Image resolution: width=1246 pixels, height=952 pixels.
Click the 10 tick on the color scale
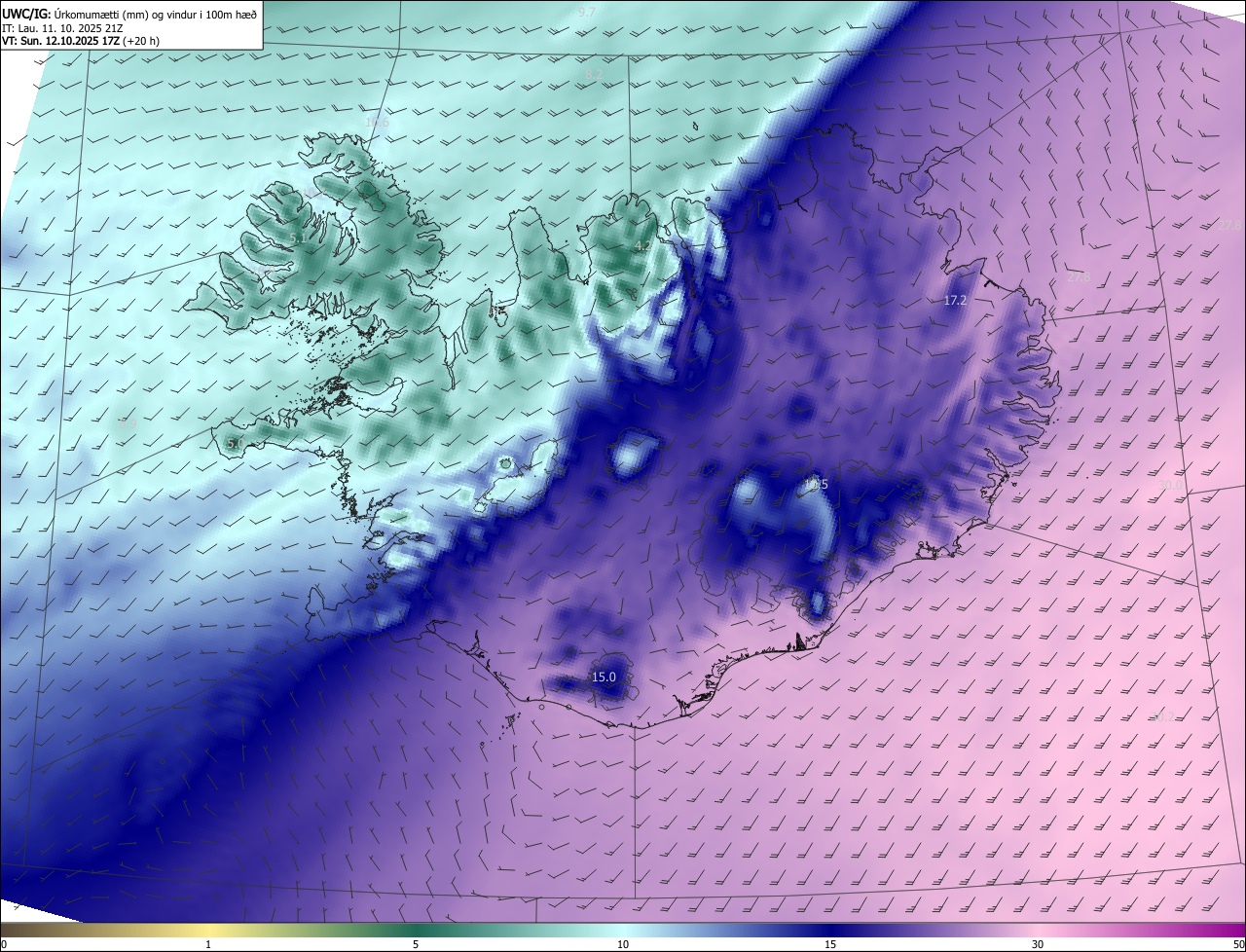(x=623, y=944)
